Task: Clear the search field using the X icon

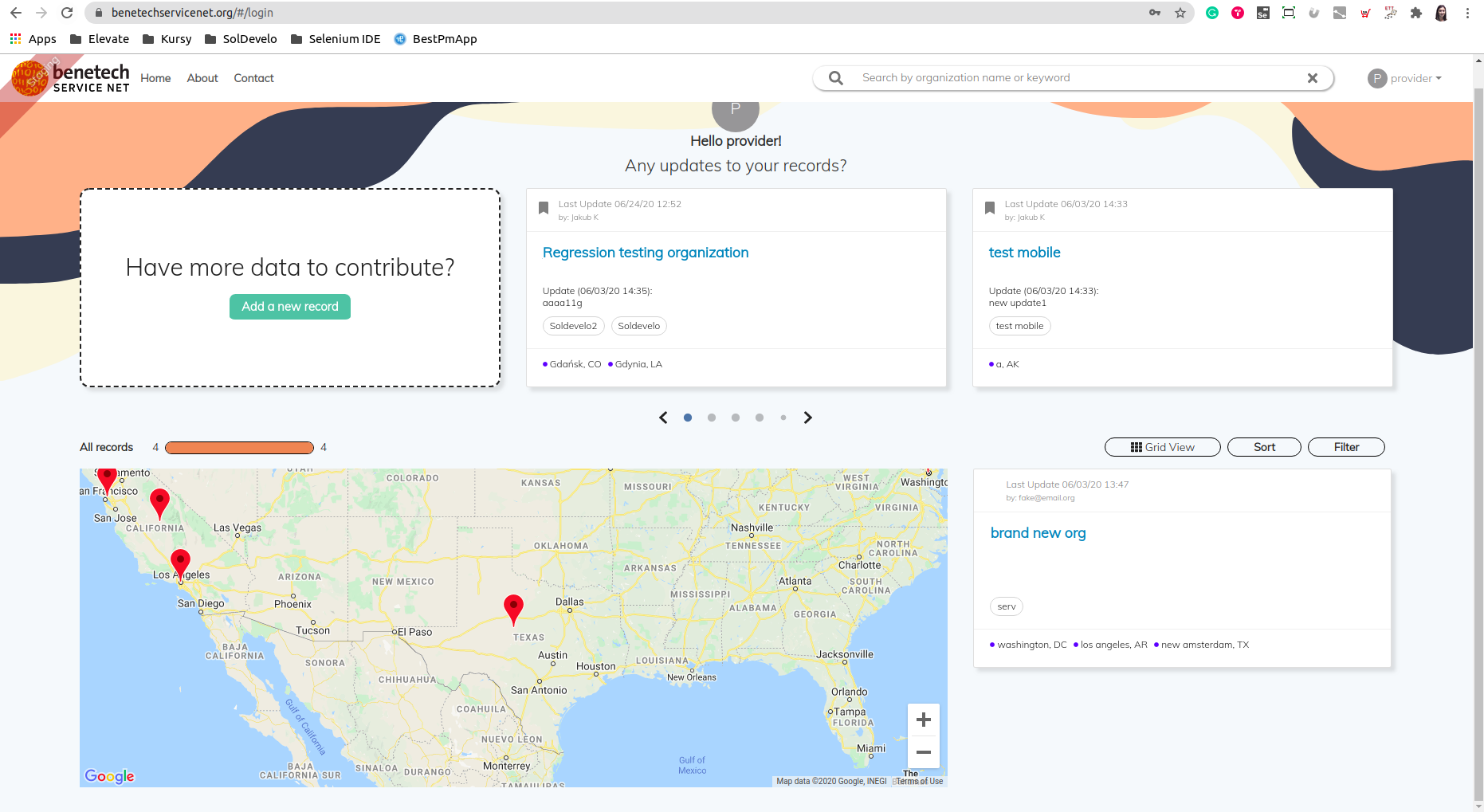Action: coord(1312,77)
